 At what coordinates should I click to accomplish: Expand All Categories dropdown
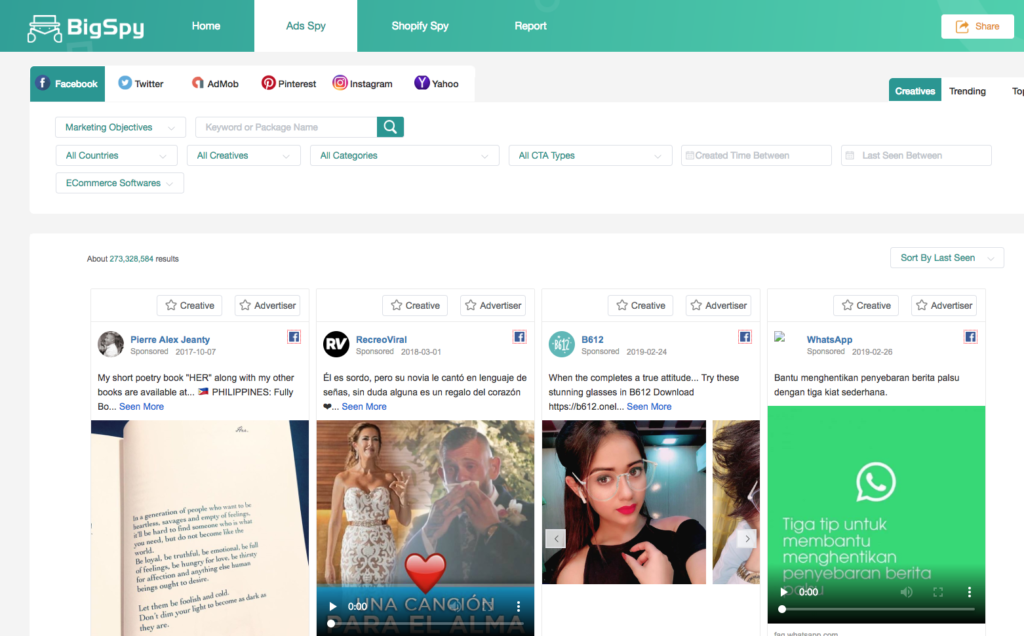click(404, 155)
